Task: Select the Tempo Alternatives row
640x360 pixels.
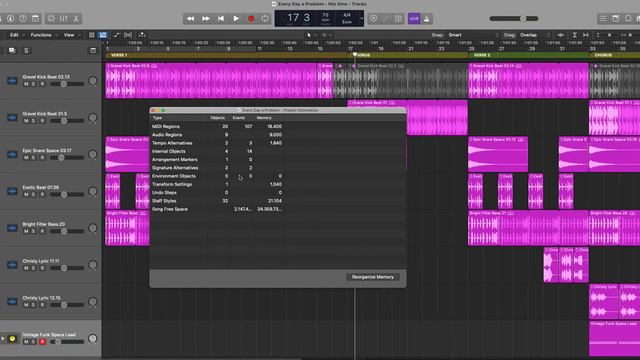Action: pos(278,143)
